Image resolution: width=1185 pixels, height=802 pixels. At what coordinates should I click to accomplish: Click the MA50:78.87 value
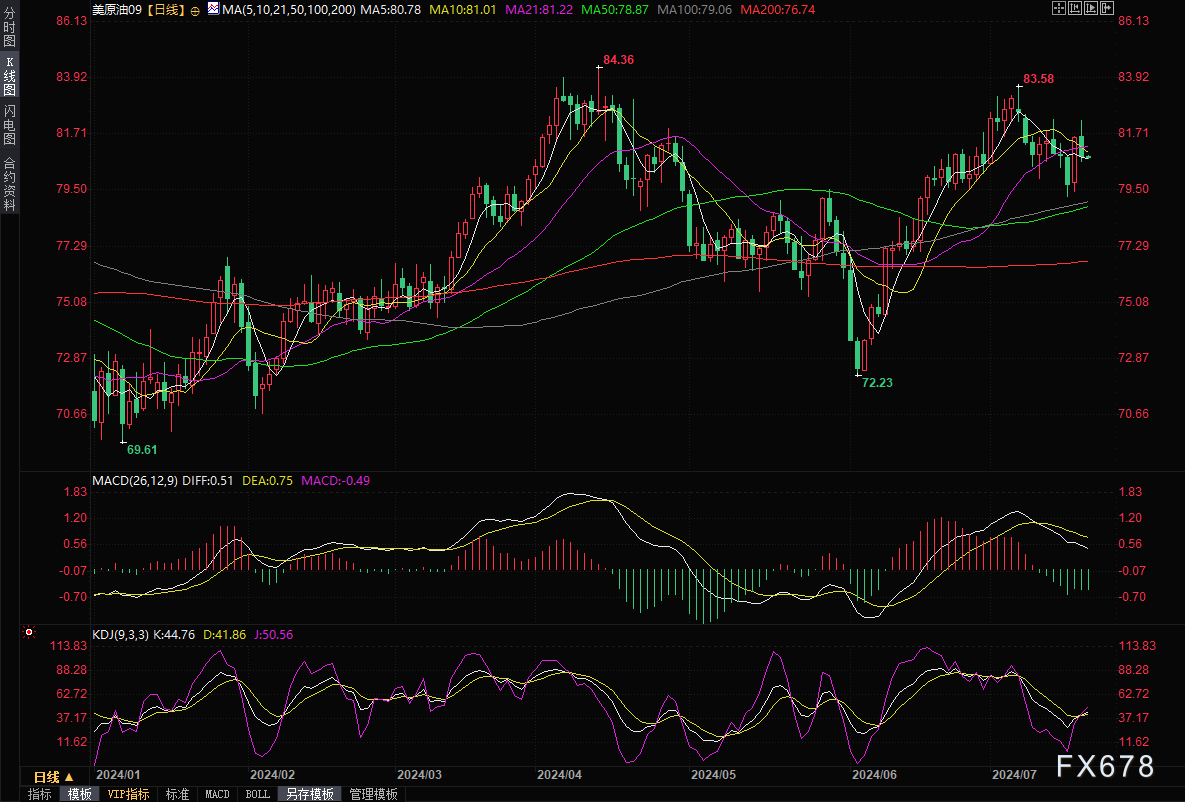[614, 10]
